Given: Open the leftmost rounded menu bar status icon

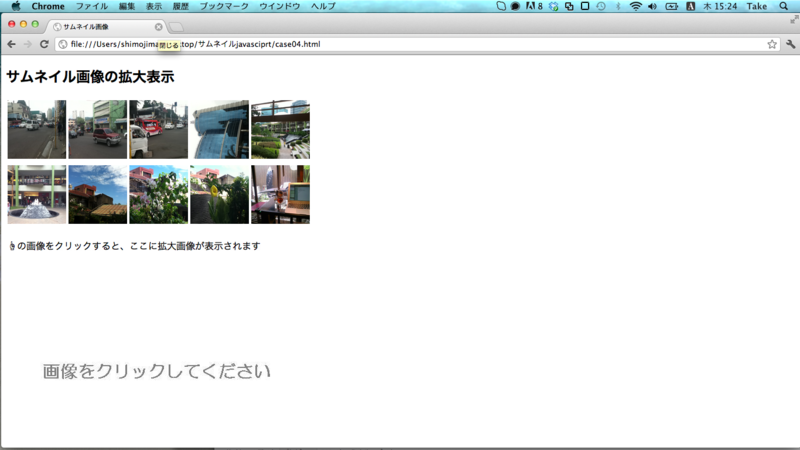Looking at the screenshot, I should pos(501,6).
